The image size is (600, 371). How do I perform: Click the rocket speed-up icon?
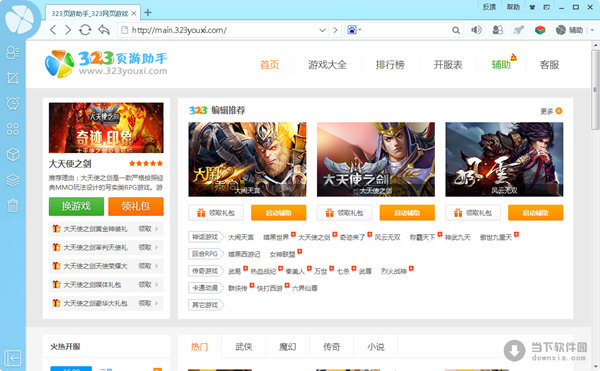pos(518,30)
